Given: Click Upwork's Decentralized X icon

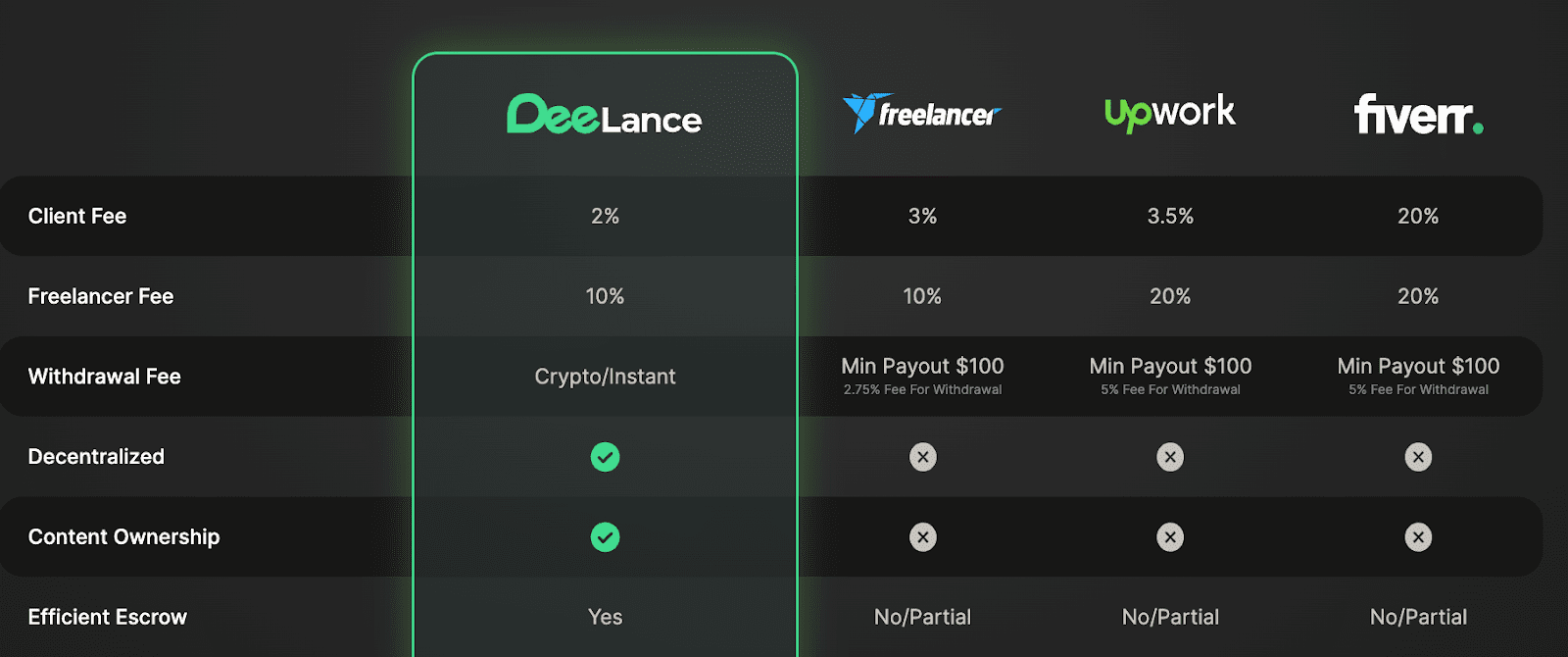Looking at the screenshot, I should click(x=1170, y=457).
